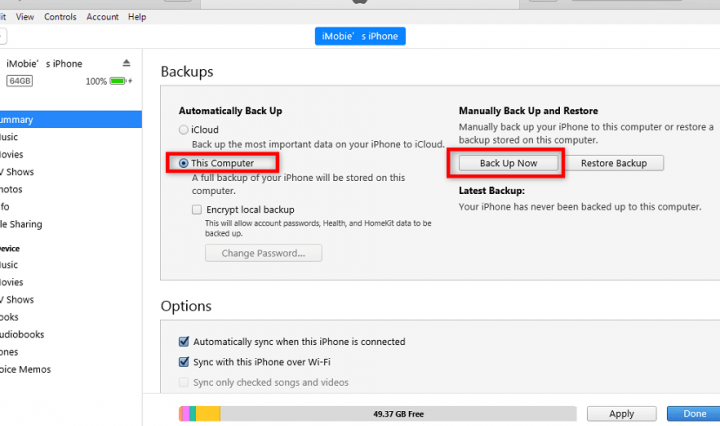Eject iMobie's iPhone with the eject icon

click(x=126, y=63)
